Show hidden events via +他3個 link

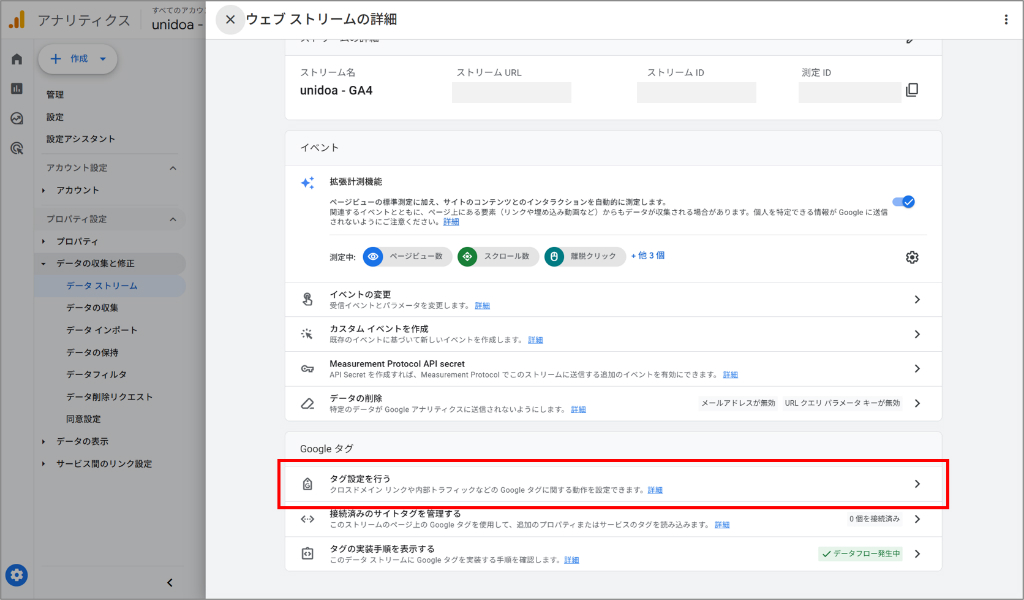pyautogui.click(x=645, y=257)
